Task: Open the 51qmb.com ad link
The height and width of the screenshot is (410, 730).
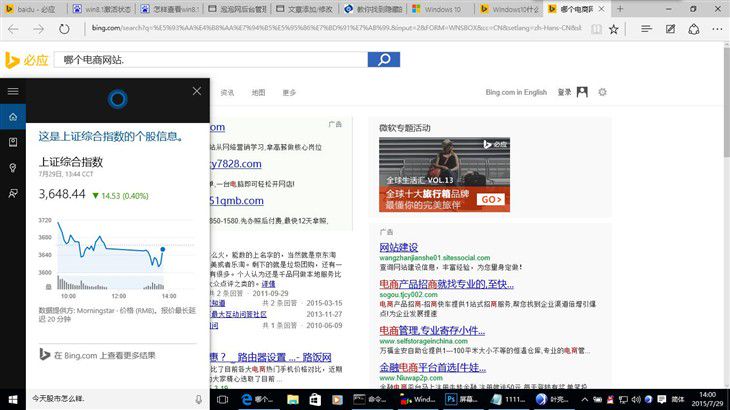Action: [237, 201]
